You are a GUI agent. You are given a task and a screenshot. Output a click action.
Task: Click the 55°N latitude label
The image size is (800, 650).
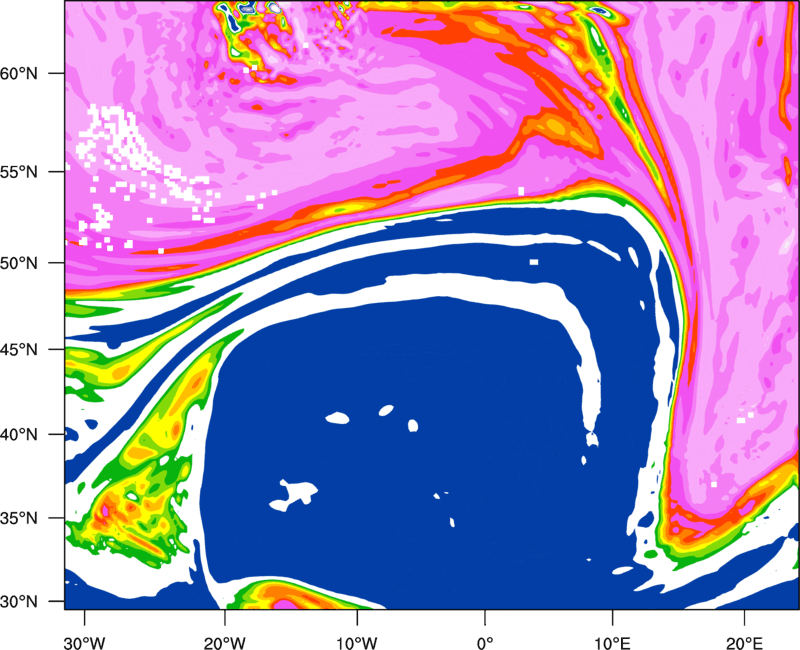tap(19, 171)
